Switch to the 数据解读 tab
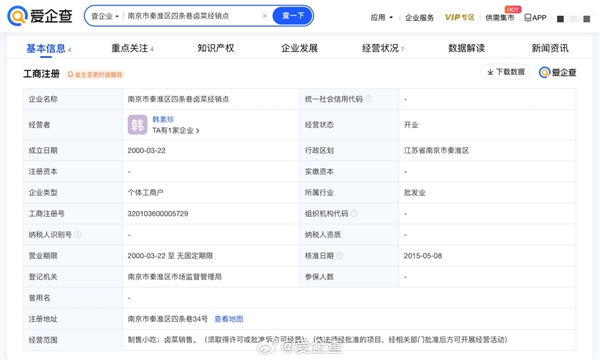This screenshot has width=600, height=360. (x=466, y=48)
